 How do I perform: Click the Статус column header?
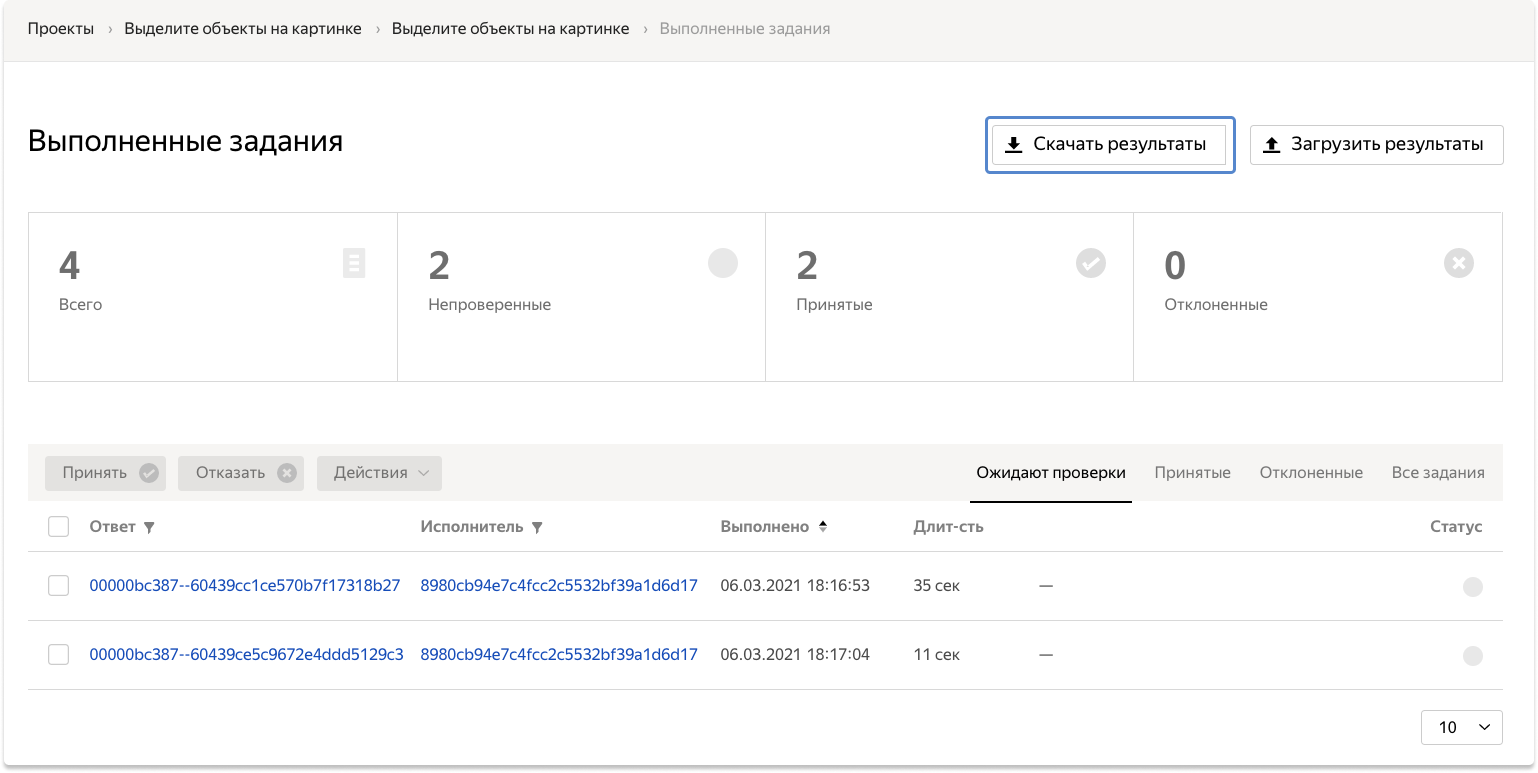[x=1456, y=526]
